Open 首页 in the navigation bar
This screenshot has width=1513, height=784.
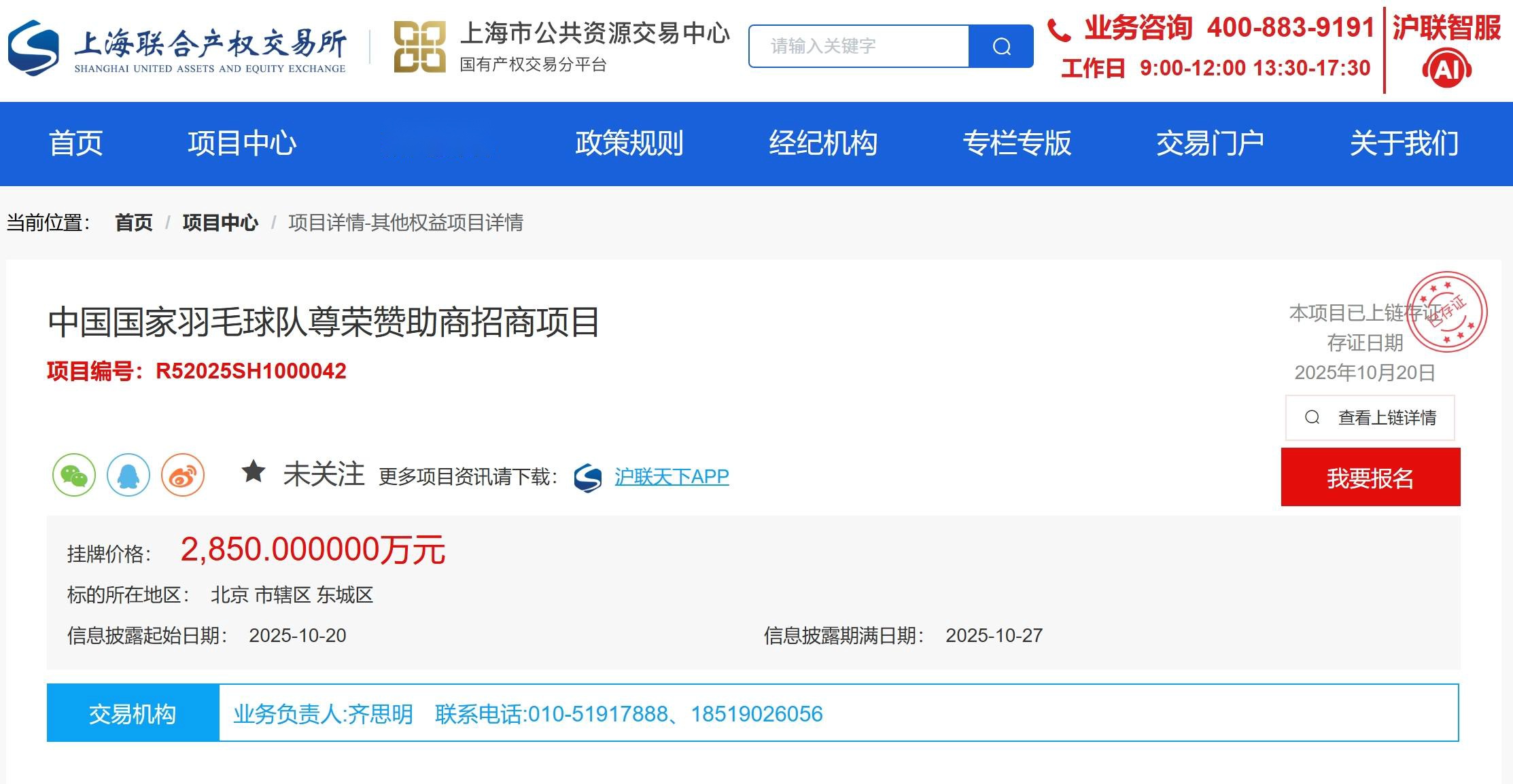coord(75,143)
